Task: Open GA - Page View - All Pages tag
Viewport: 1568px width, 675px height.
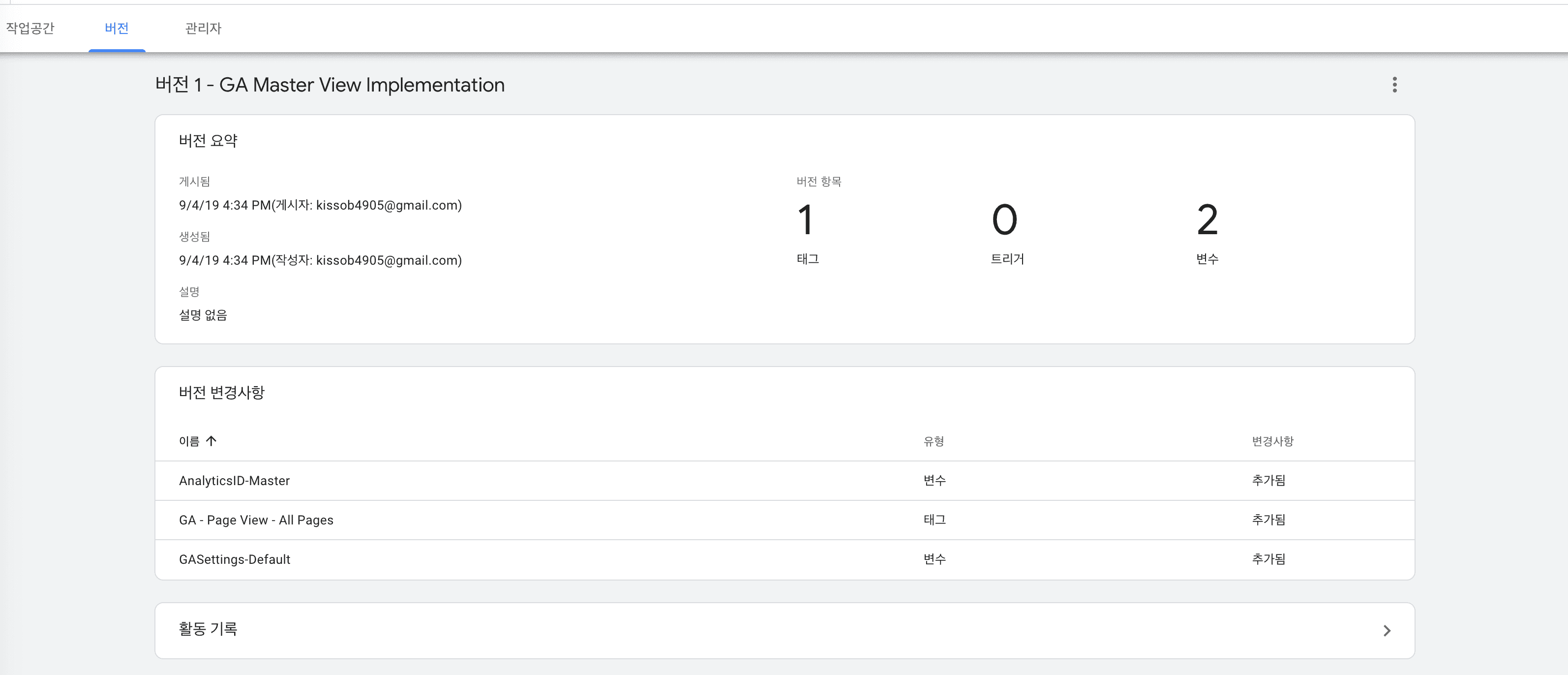Action: (x=256, y=521)
